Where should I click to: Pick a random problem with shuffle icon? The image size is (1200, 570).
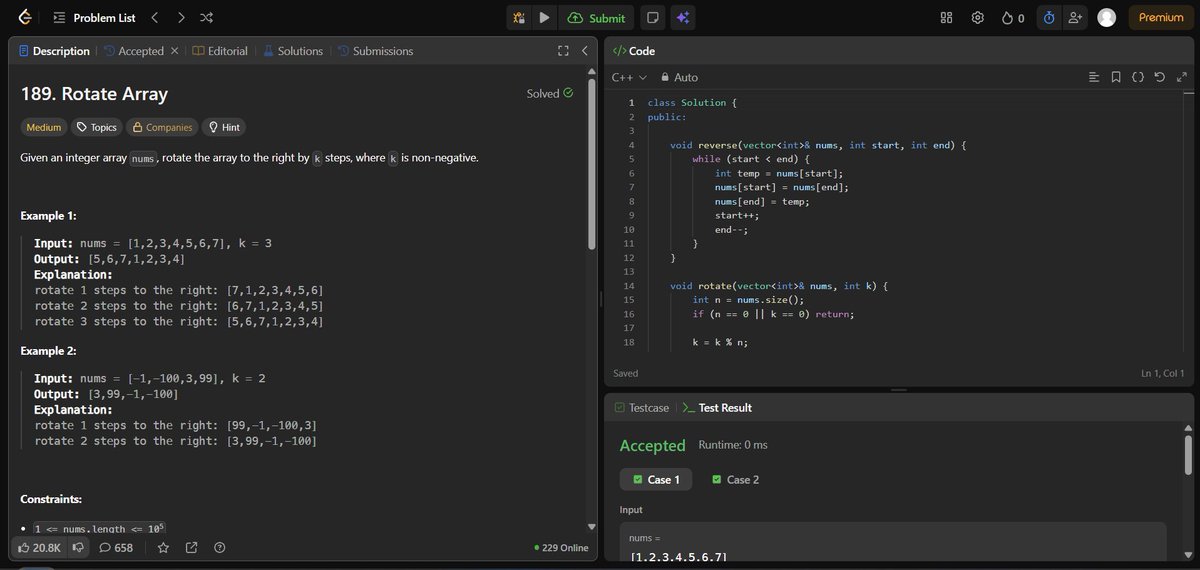point(206,18)
